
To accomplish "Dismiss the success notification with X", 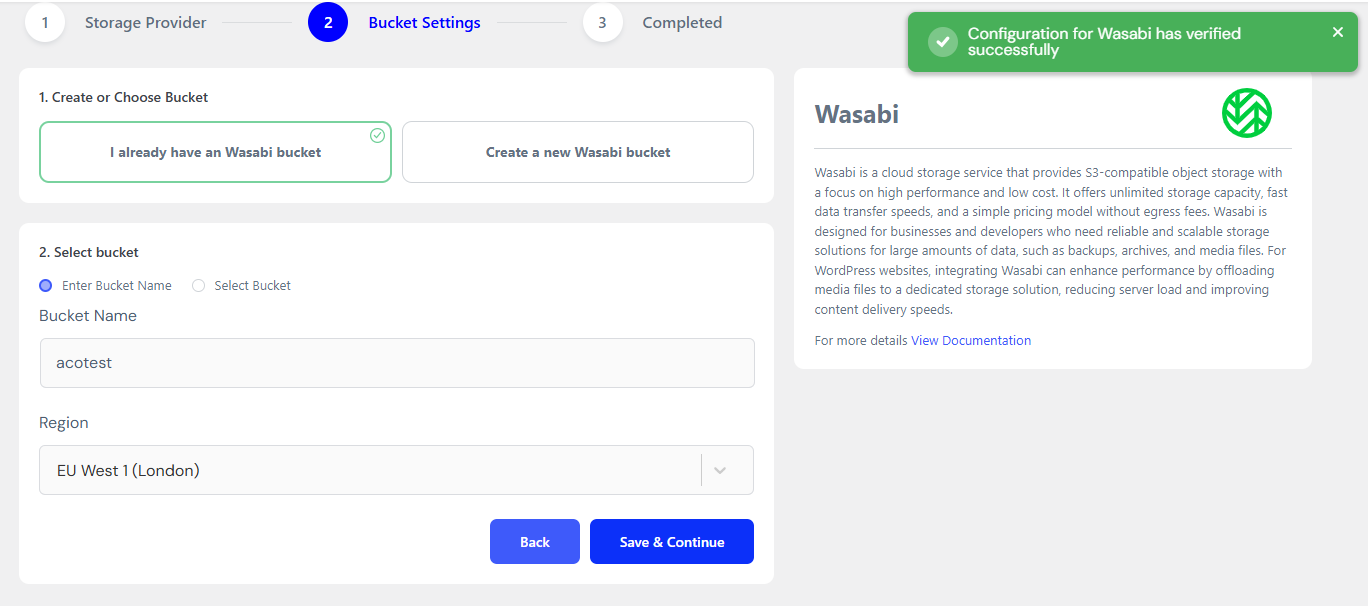I will [x=1338, y=32].
